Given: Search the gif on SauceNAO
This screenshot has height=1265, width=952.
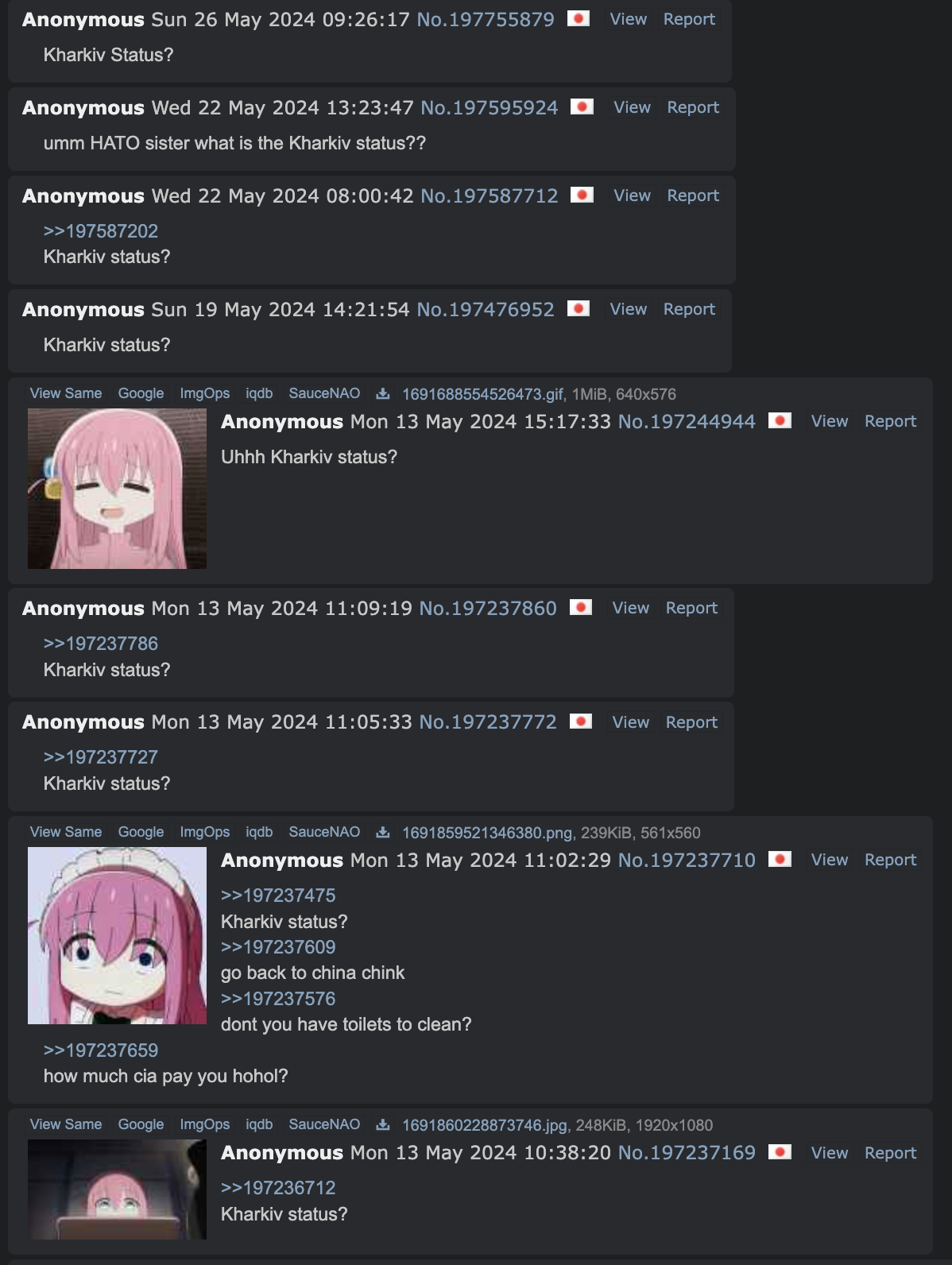Looking at the screenshot, I should [x=324, y=393].
